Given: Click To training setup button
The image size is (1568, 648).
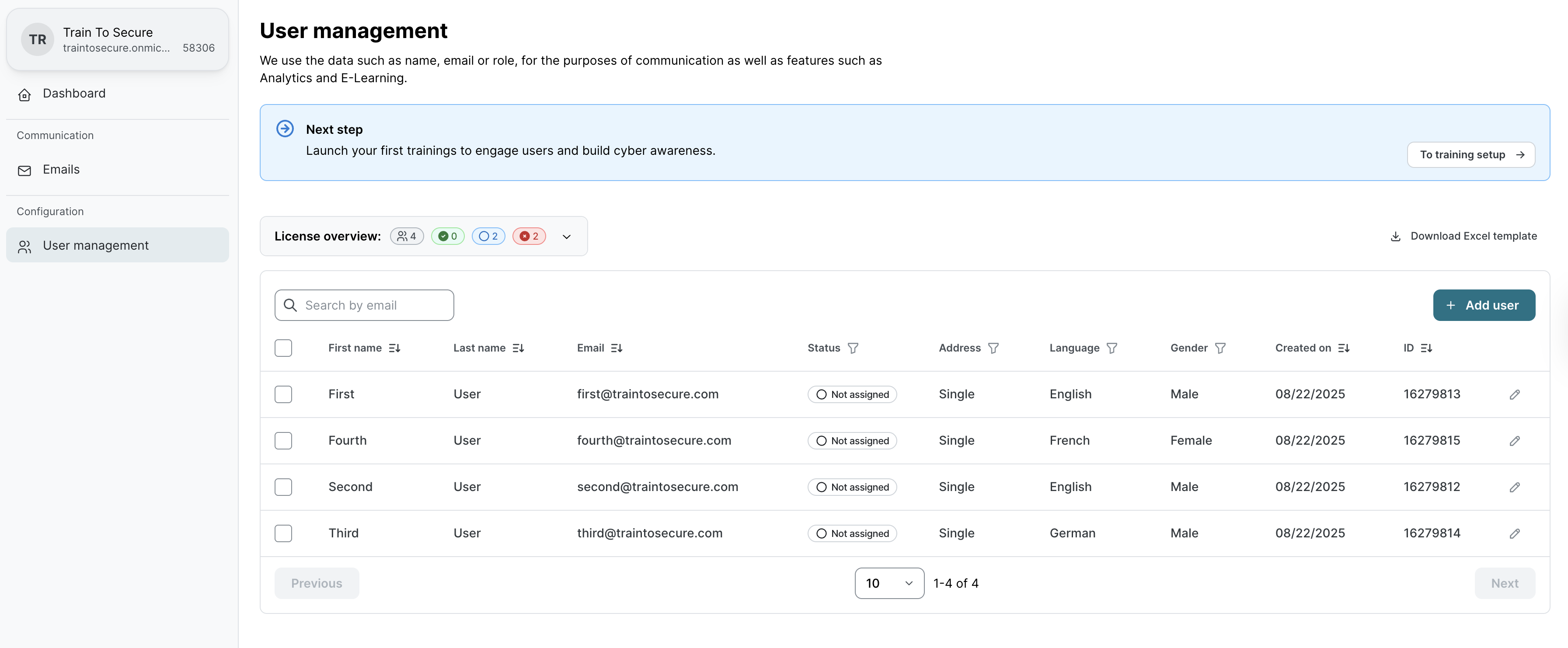Looking at the screenshot, I should click(1470, 154).
